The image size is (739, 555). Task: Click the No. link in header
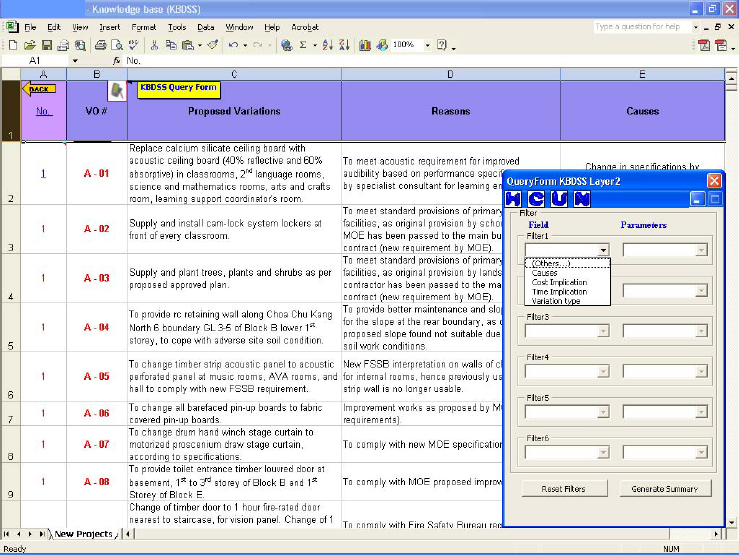pyautogui.click(x=43, y=111)
